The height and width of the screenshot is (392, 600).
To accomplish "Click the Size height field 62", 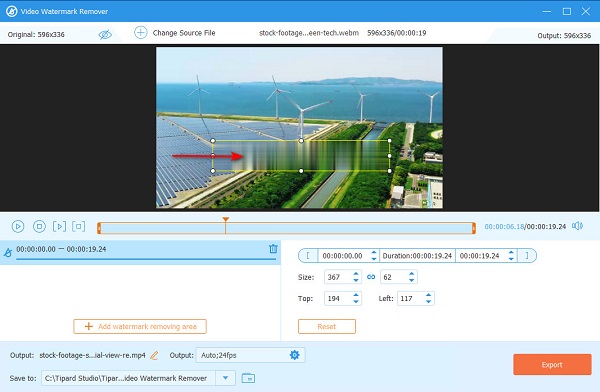I will [393, 277].
